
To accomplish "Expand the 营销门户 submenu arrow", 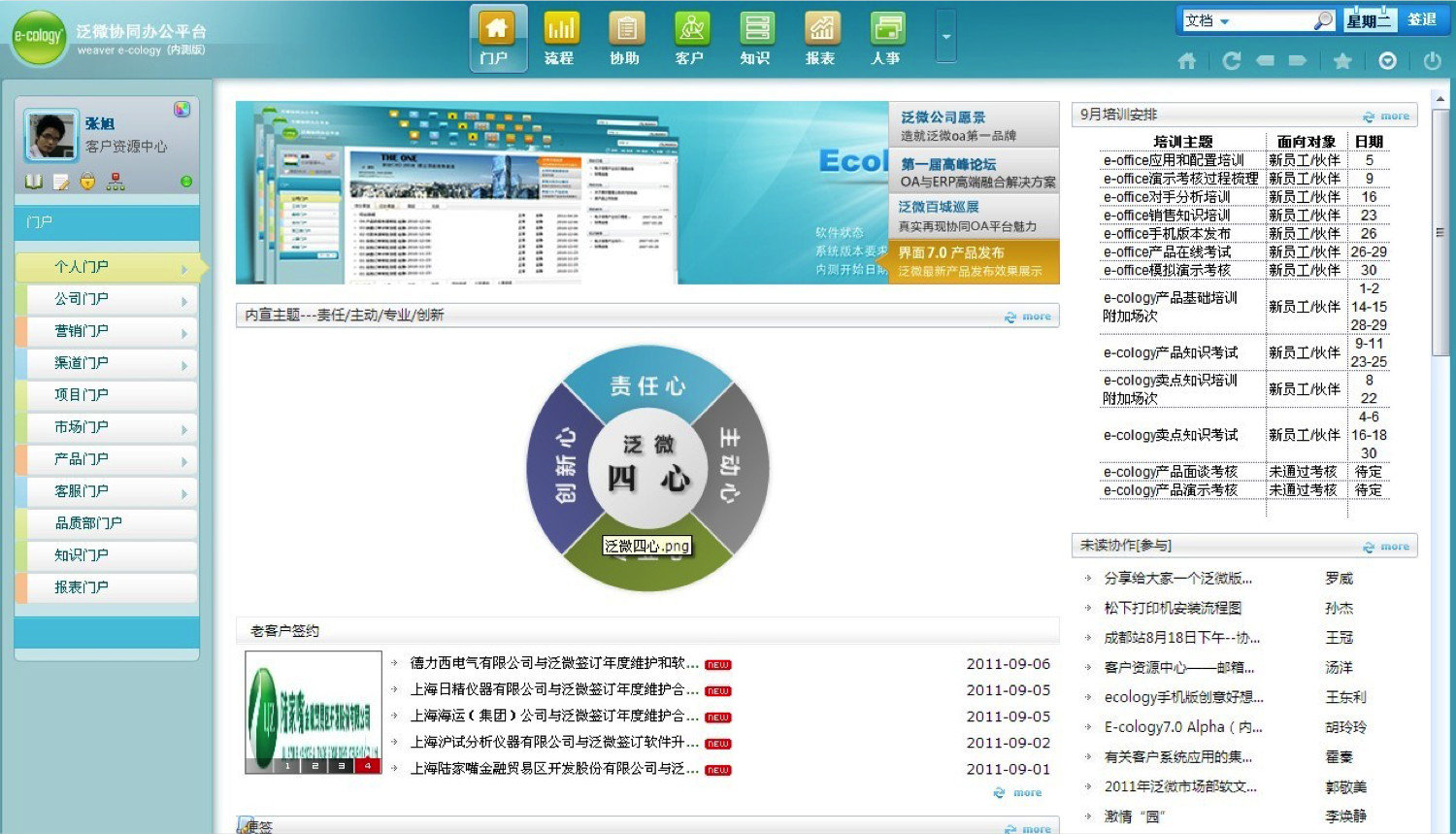I will pyautogui.click(x=184, y=333).
